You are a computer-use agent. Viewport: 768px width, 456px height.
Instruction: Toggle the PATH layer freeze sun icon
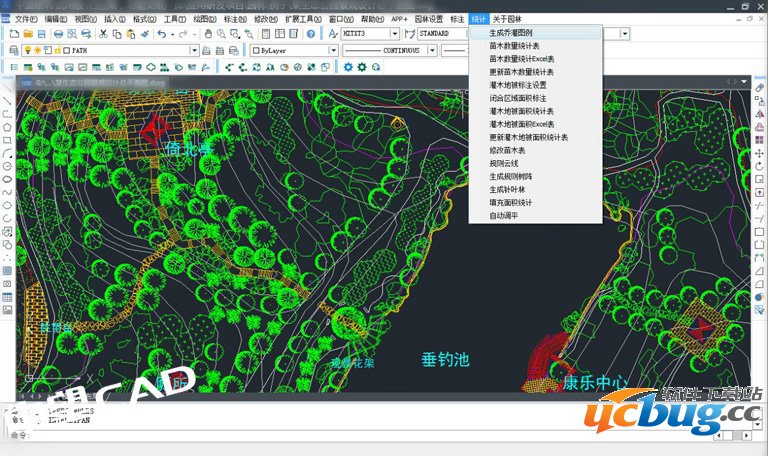38,49
